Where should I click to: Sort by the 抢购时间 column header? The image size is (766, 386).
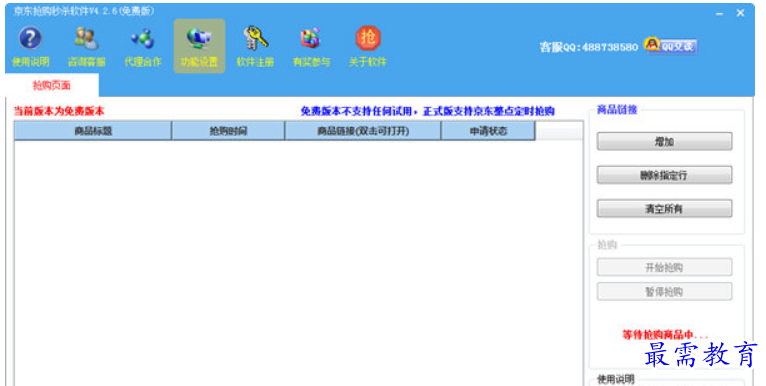tap(228, 131)
